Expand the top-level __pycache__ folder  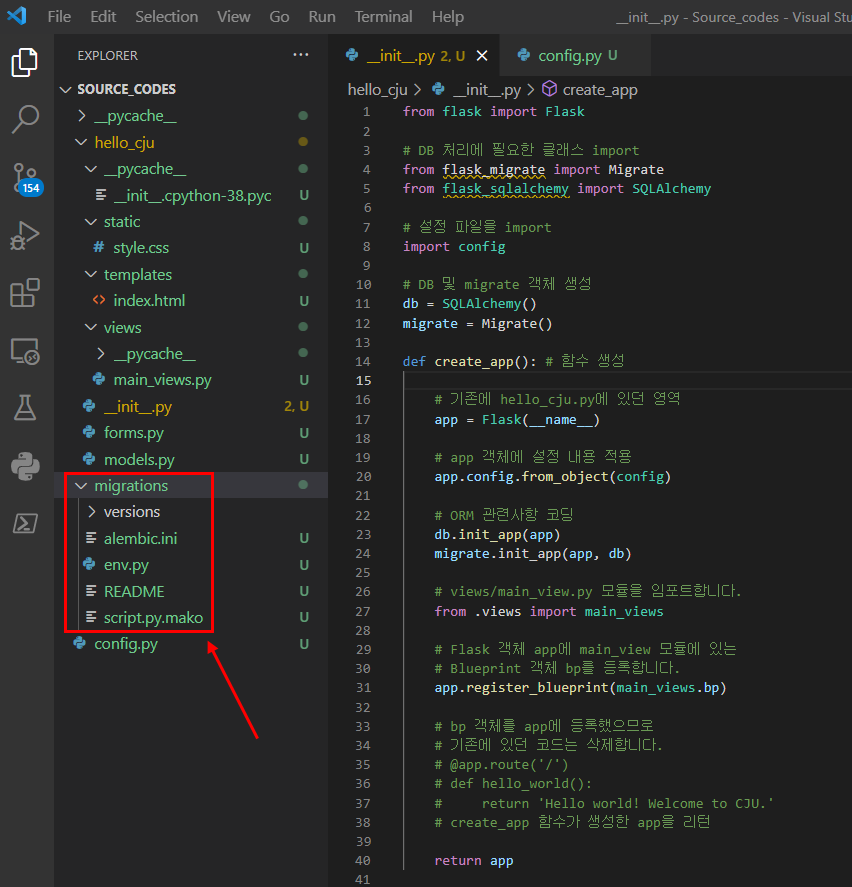[81, 115]
